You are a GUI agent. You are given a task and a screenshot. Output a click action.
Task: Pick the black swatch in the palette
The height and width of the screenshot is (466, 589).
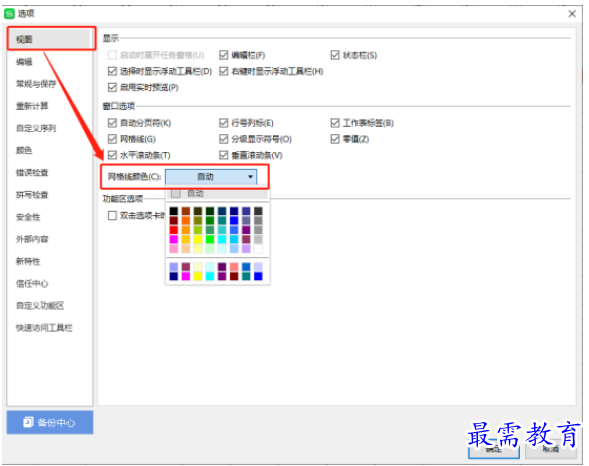tap(174, 211)
